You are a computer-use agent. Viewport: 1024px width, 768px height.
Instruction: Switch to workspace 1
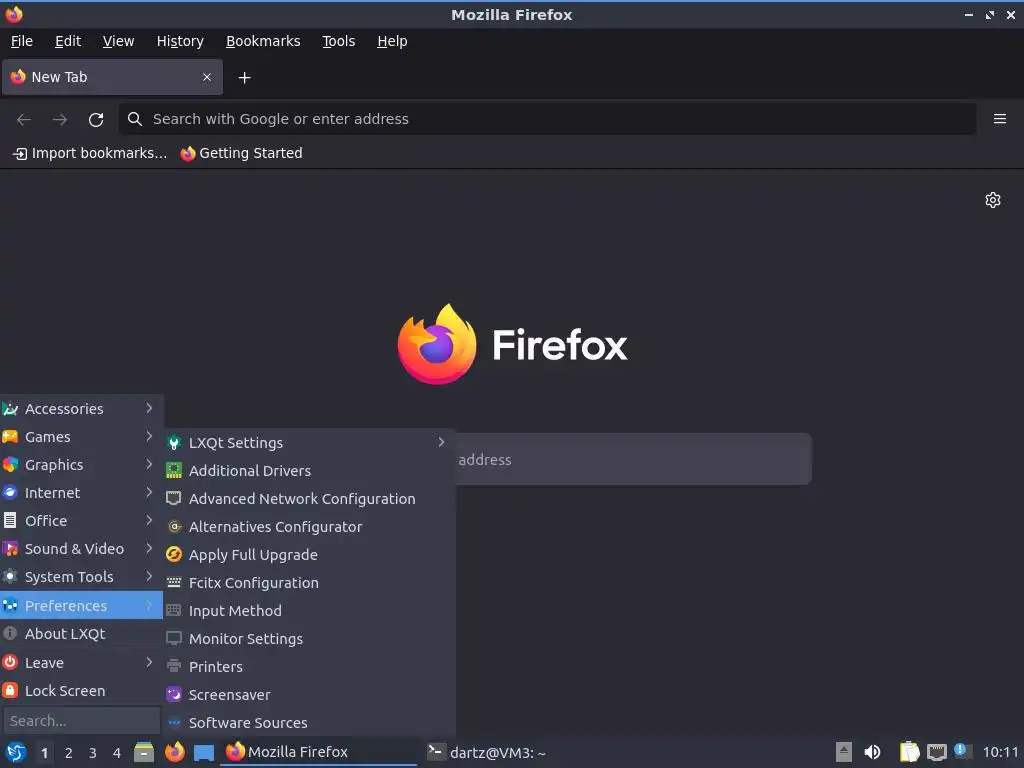pos(44,753)
